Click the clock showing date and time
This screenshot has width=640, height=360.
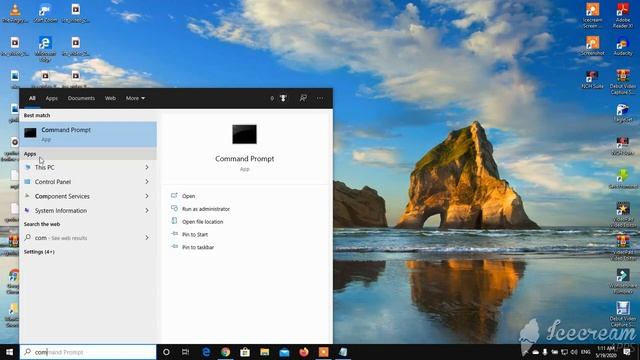(x=606, y=352)
